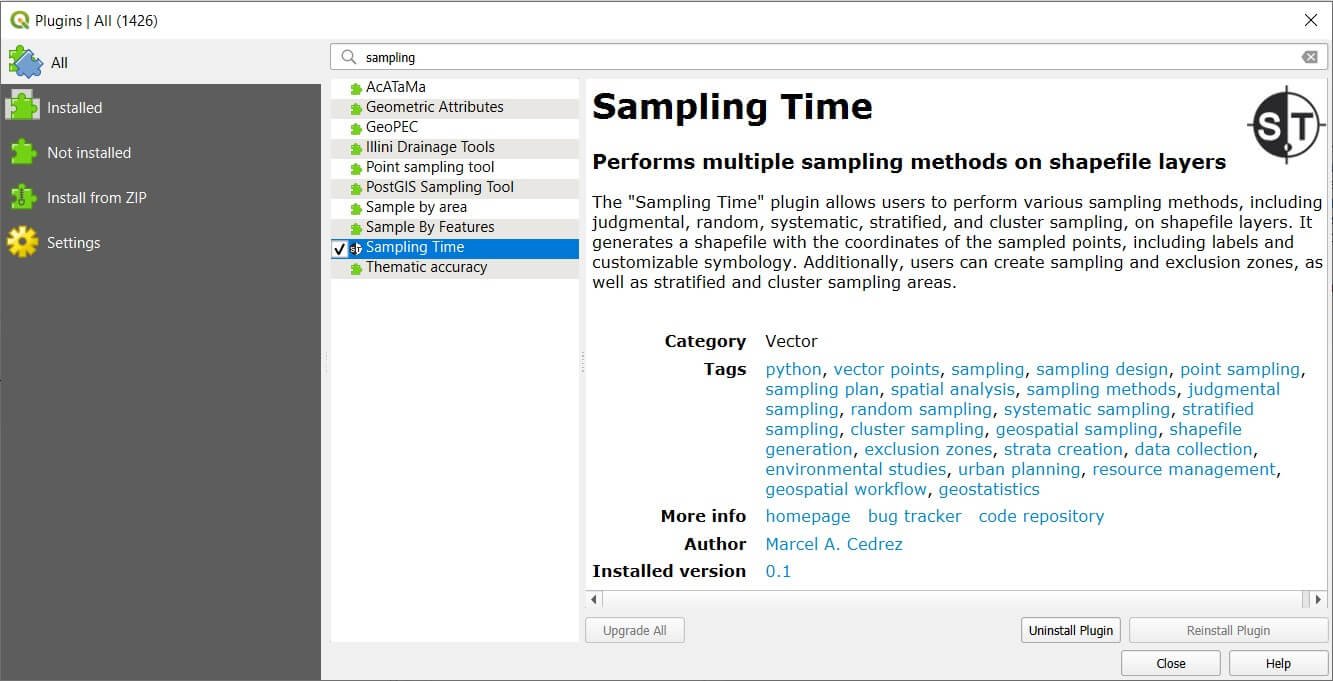Click the All plugins puzzle icon
The width and height of the screenshot is (1333, 681).
pos(24,62)
